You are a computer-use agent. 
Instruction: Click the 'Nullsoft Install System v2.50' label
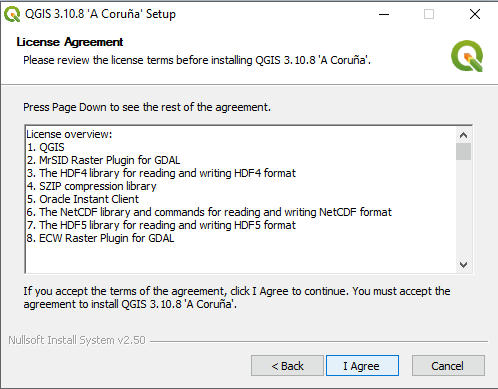pos(77,340)
